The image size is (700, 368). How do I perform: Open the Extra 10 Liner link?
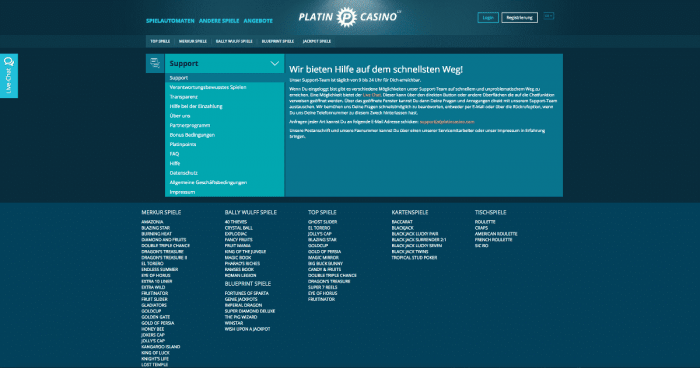[156, 281]
